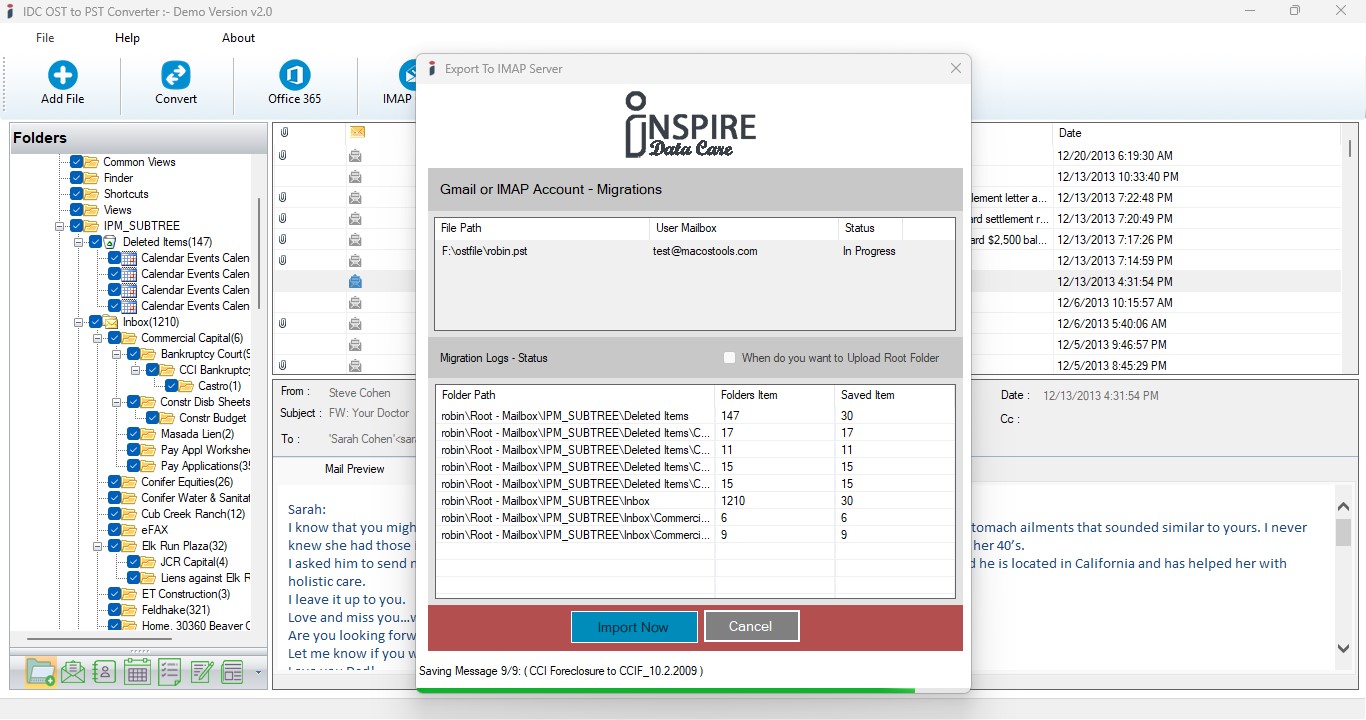The image size is (1366, 720).
Task: Click envelope icon in 12/13/2013 10:33:40 PM row
Action: (x=355, y=177)
